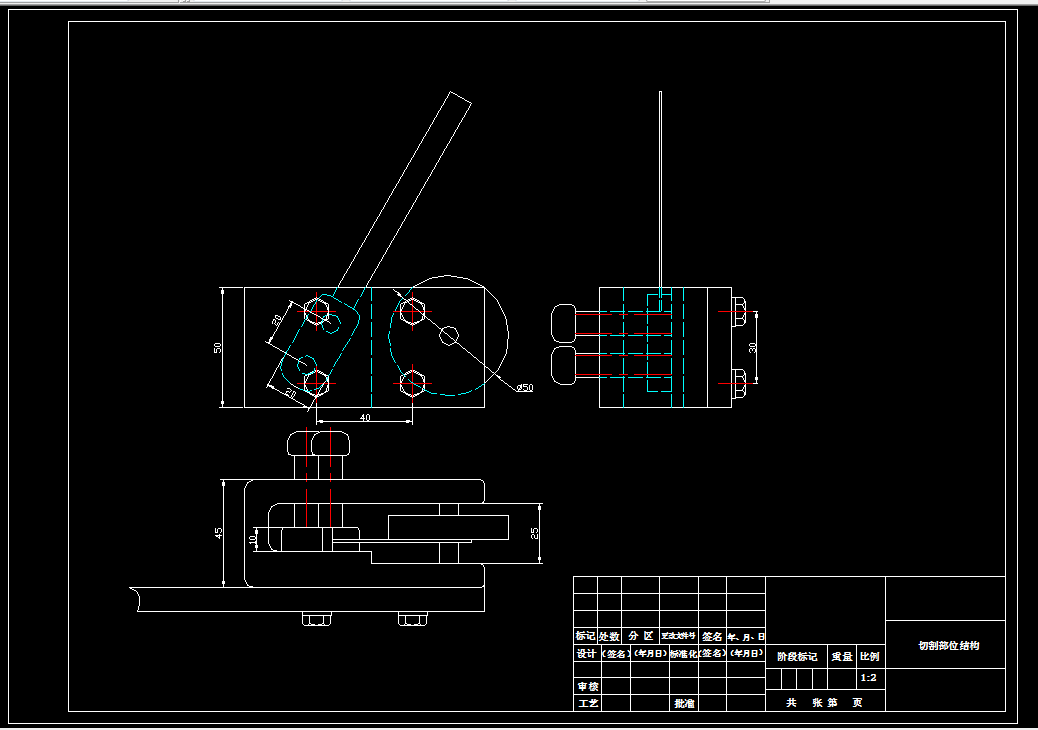1038x730 pixels.
Task: Click the 30 dimension beside the side-view nuts
Action: (x=752, y=347)
